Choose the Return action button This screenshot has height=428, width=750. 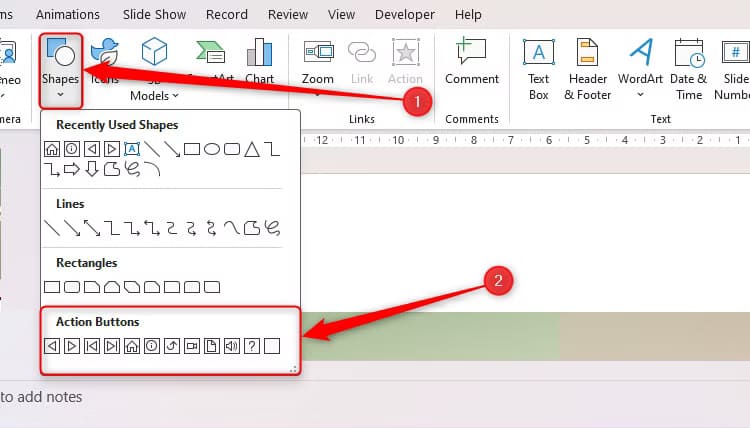click(x=172, y=346)
